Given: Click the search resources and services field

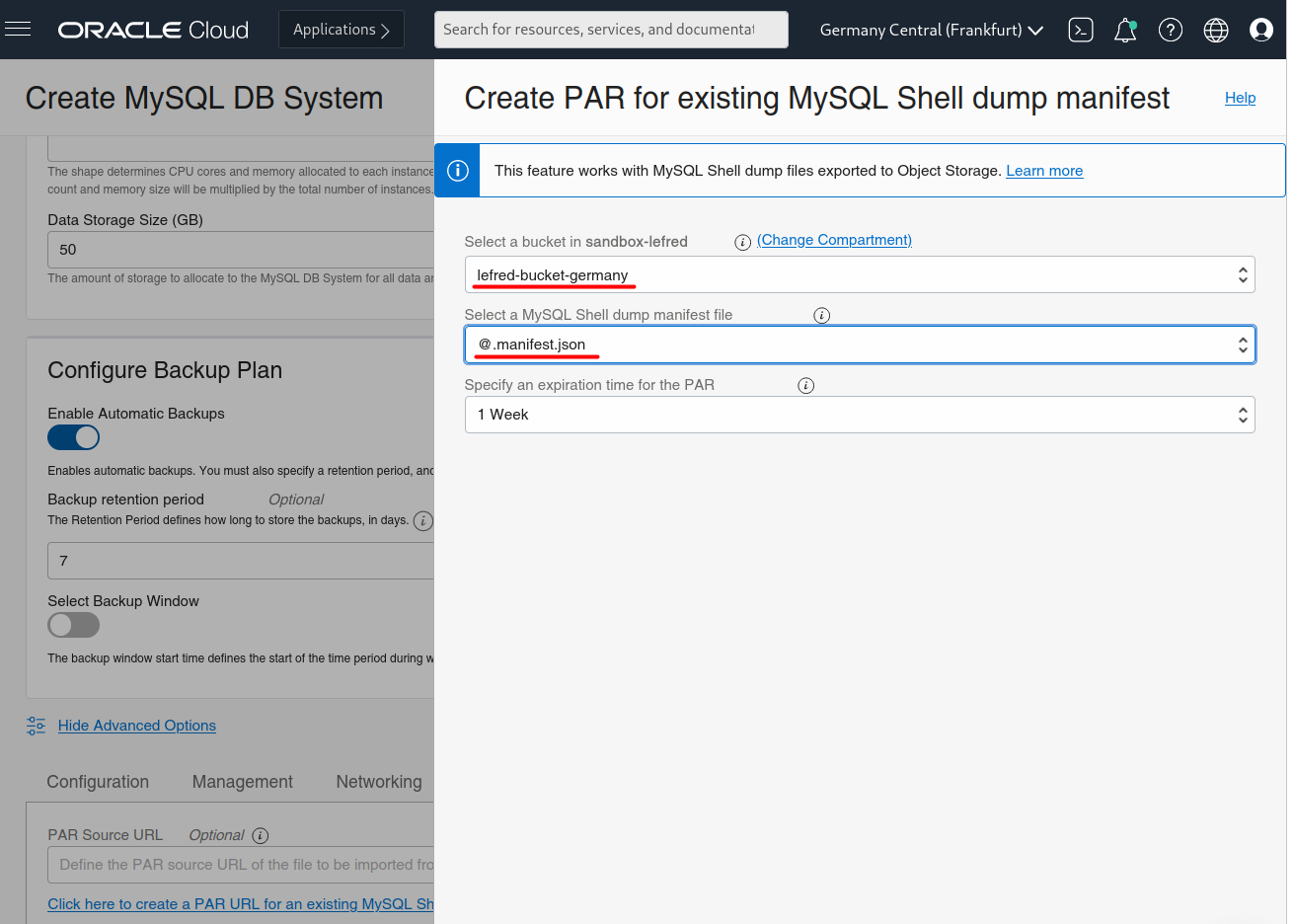Looking at the screenshot, I should tap(611, 30).
